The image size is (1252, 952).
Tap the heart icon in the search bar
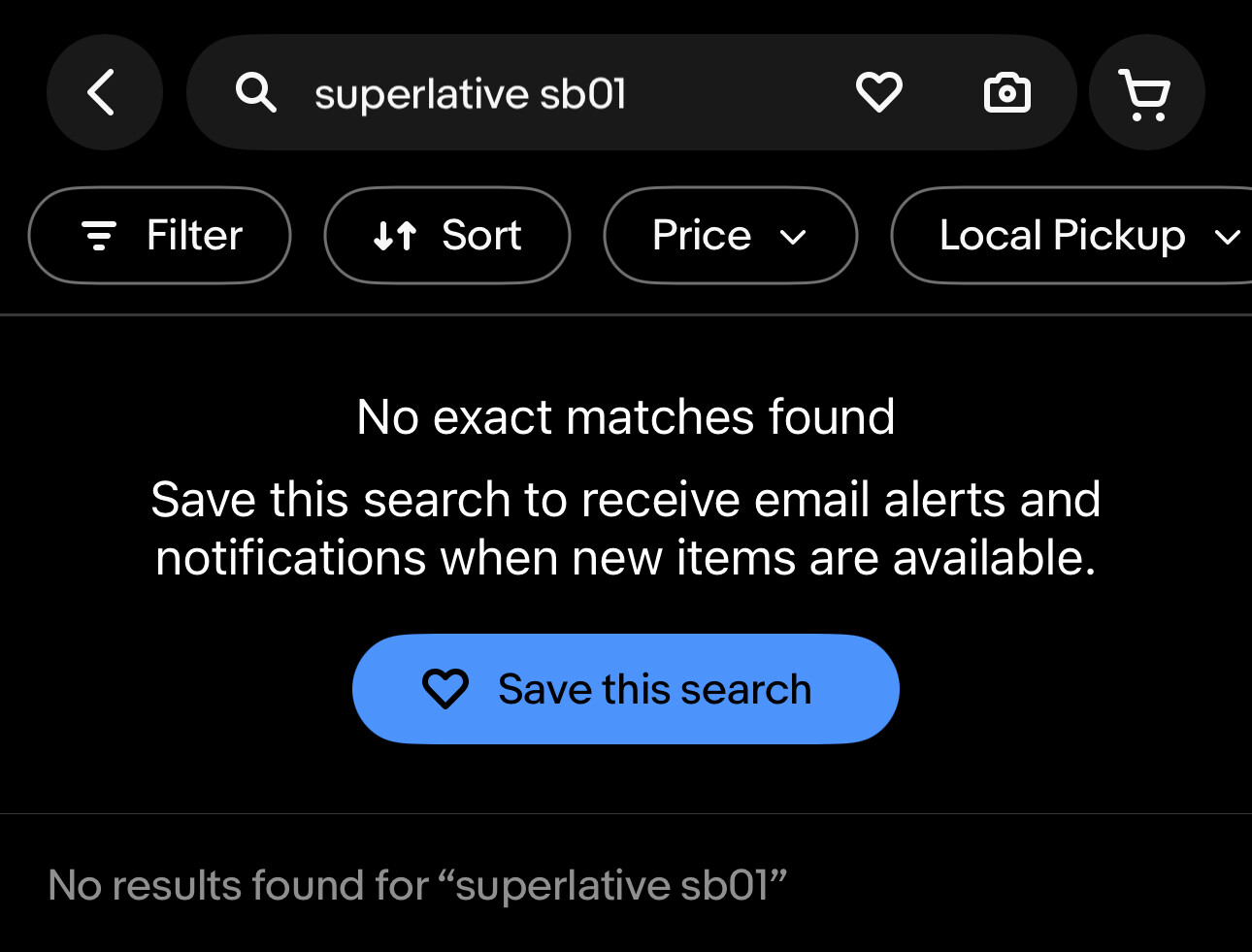pyautogui.click(x=878, y=93)
